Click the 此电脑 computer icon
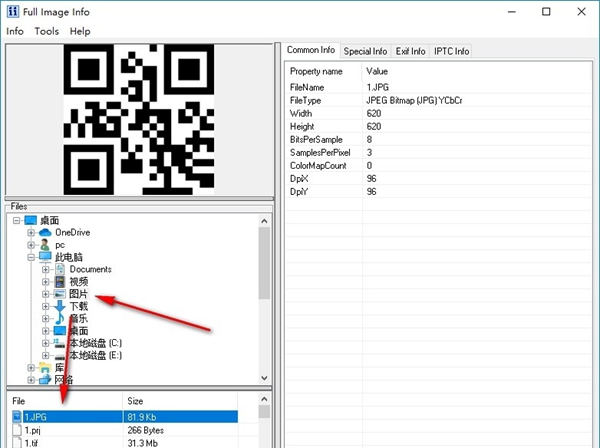This screenshot has height=448, width=600. coord(45,257)
